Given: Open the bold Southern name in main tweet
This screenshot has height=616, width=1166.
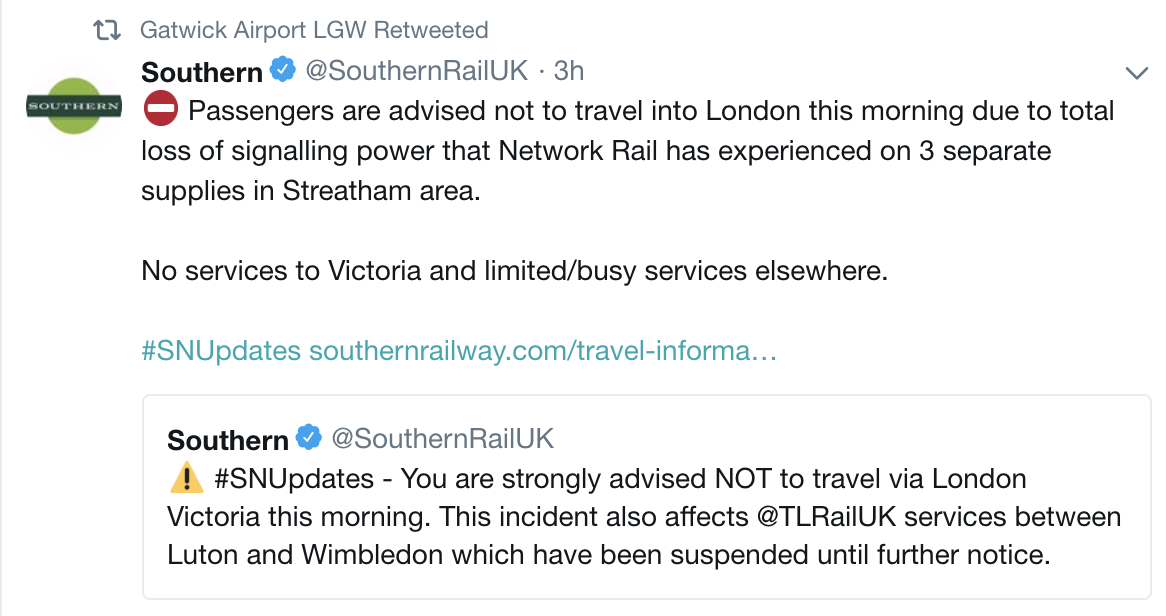Looking at the screenshot, I should (202, 72).
